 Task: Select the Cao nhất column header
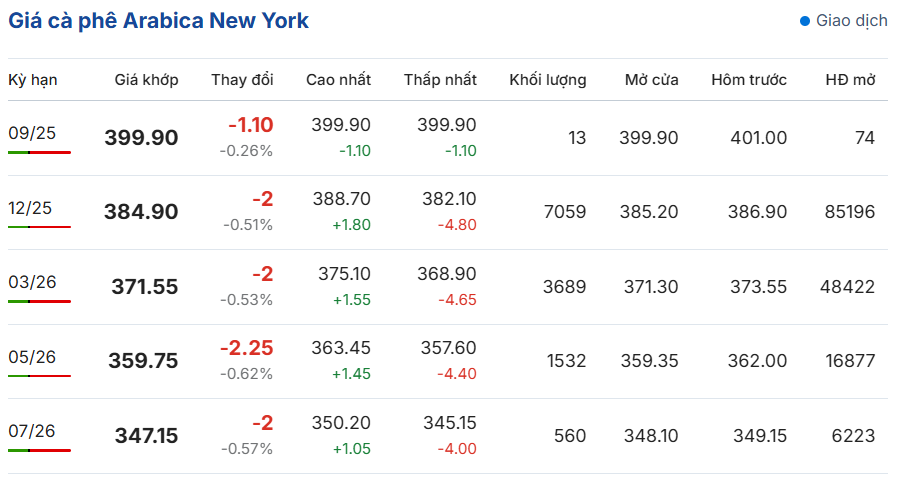(339, 80)
